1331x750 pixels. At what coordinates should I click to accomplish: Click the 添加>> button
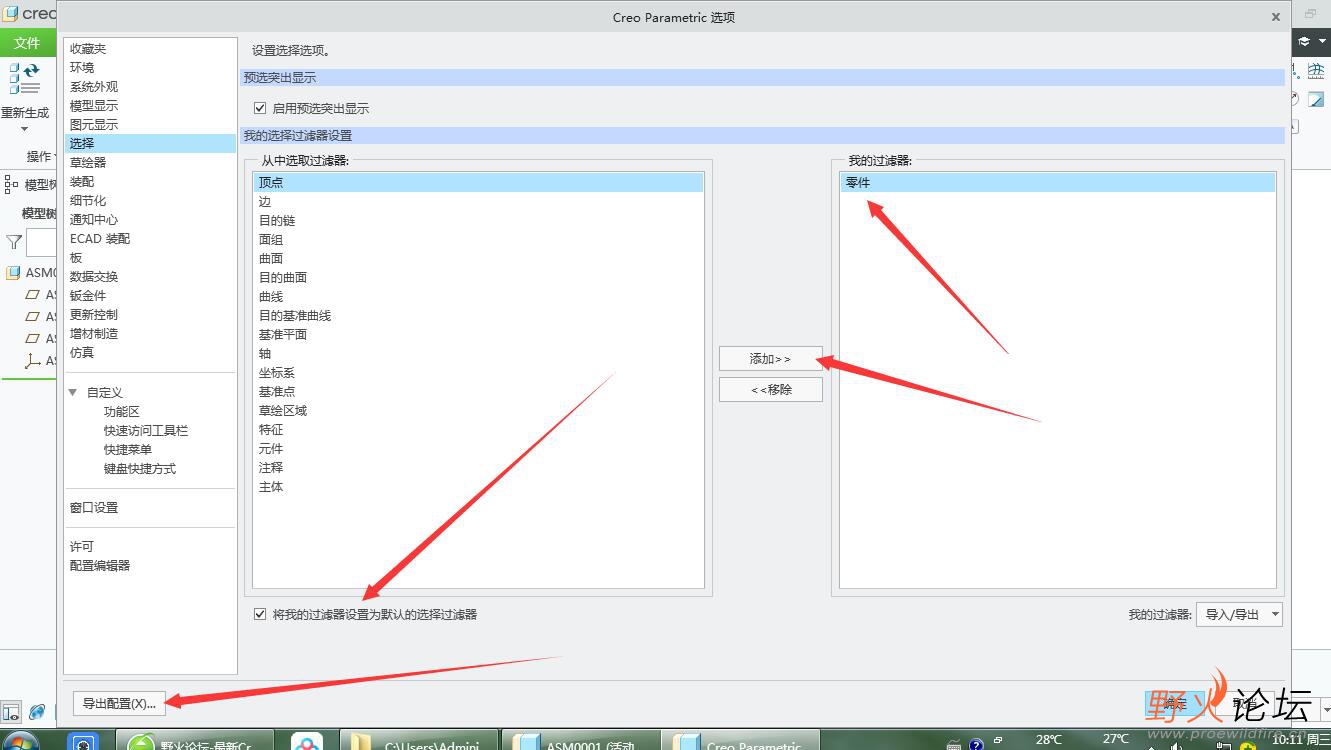[770, 358]
